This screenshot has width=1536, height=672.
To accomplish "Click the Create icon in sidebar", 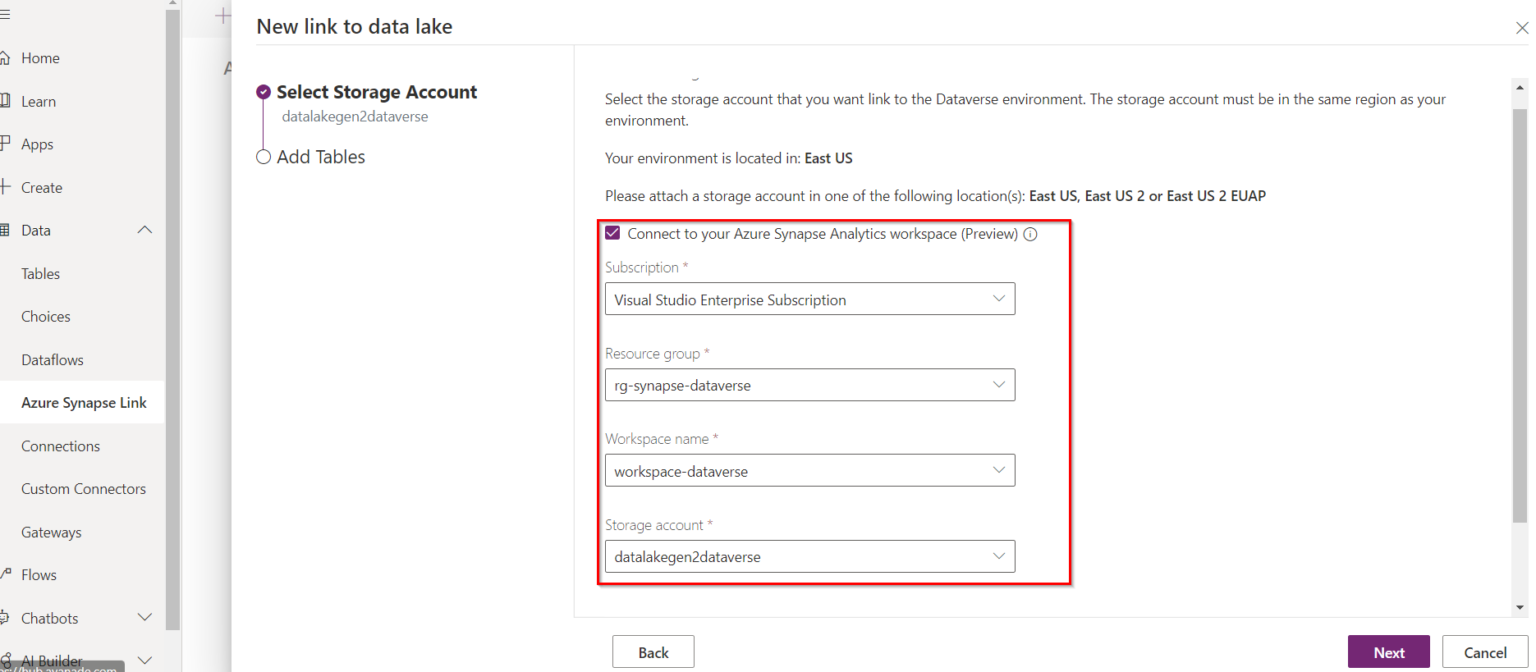I will [x=40, y=186].
